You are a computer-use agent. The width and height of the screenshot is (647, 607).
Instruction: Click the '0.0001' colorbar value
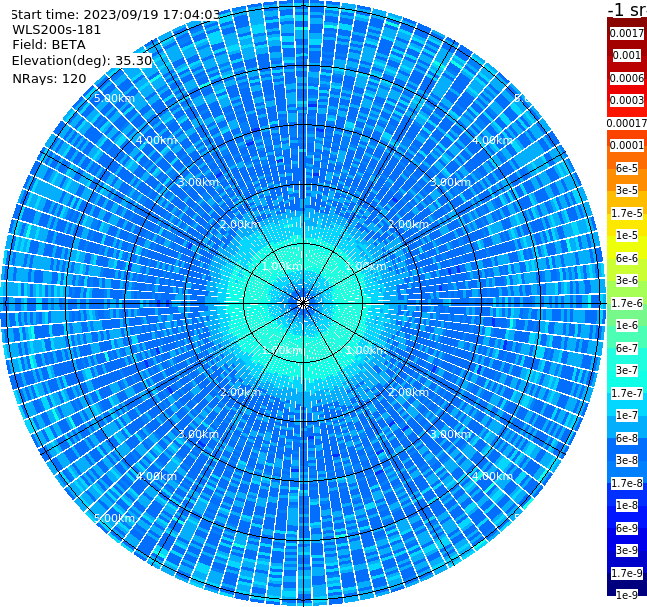(x=627, y=145)
